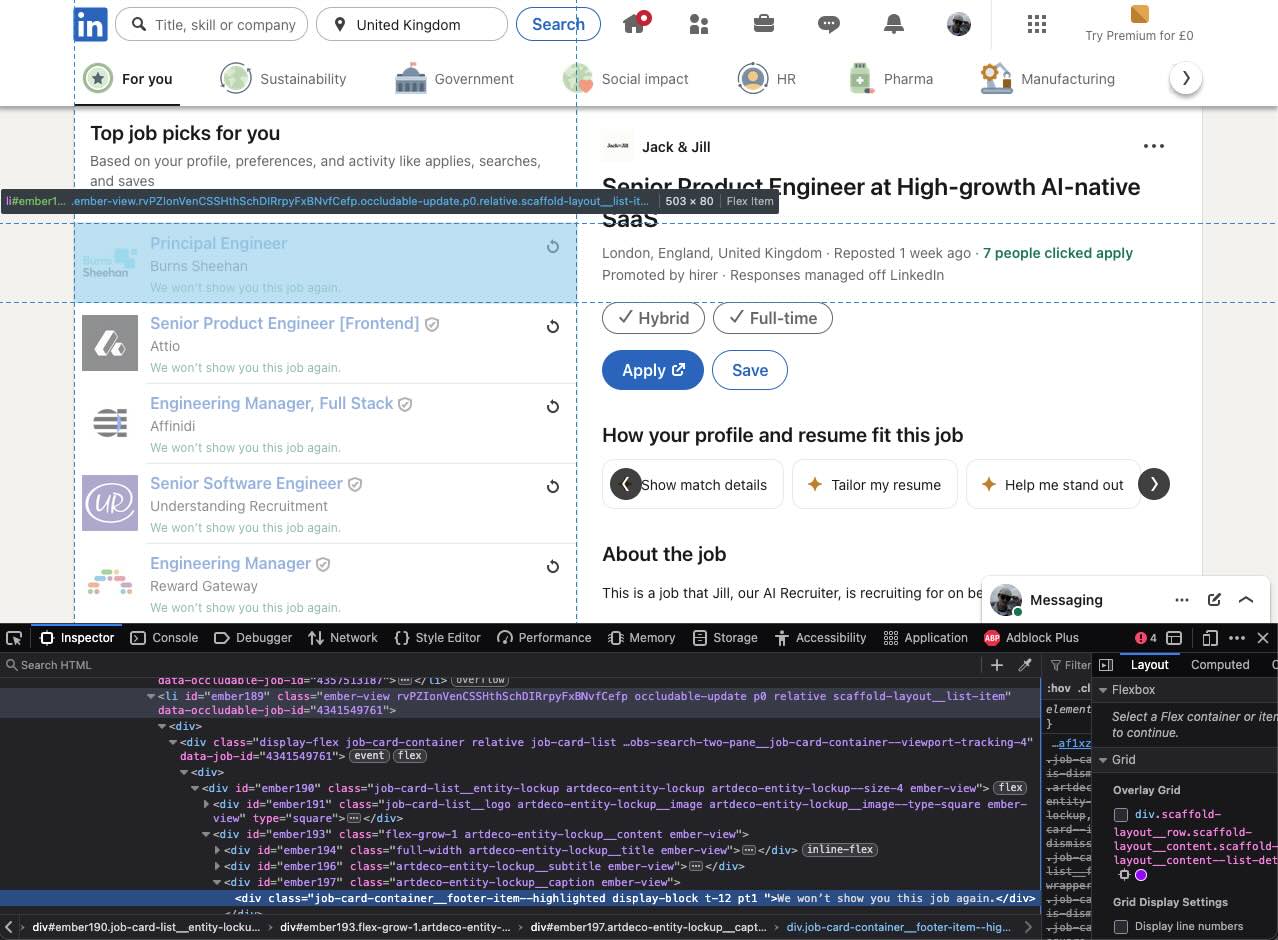Open the LinkedIn notifications bell

893,23
